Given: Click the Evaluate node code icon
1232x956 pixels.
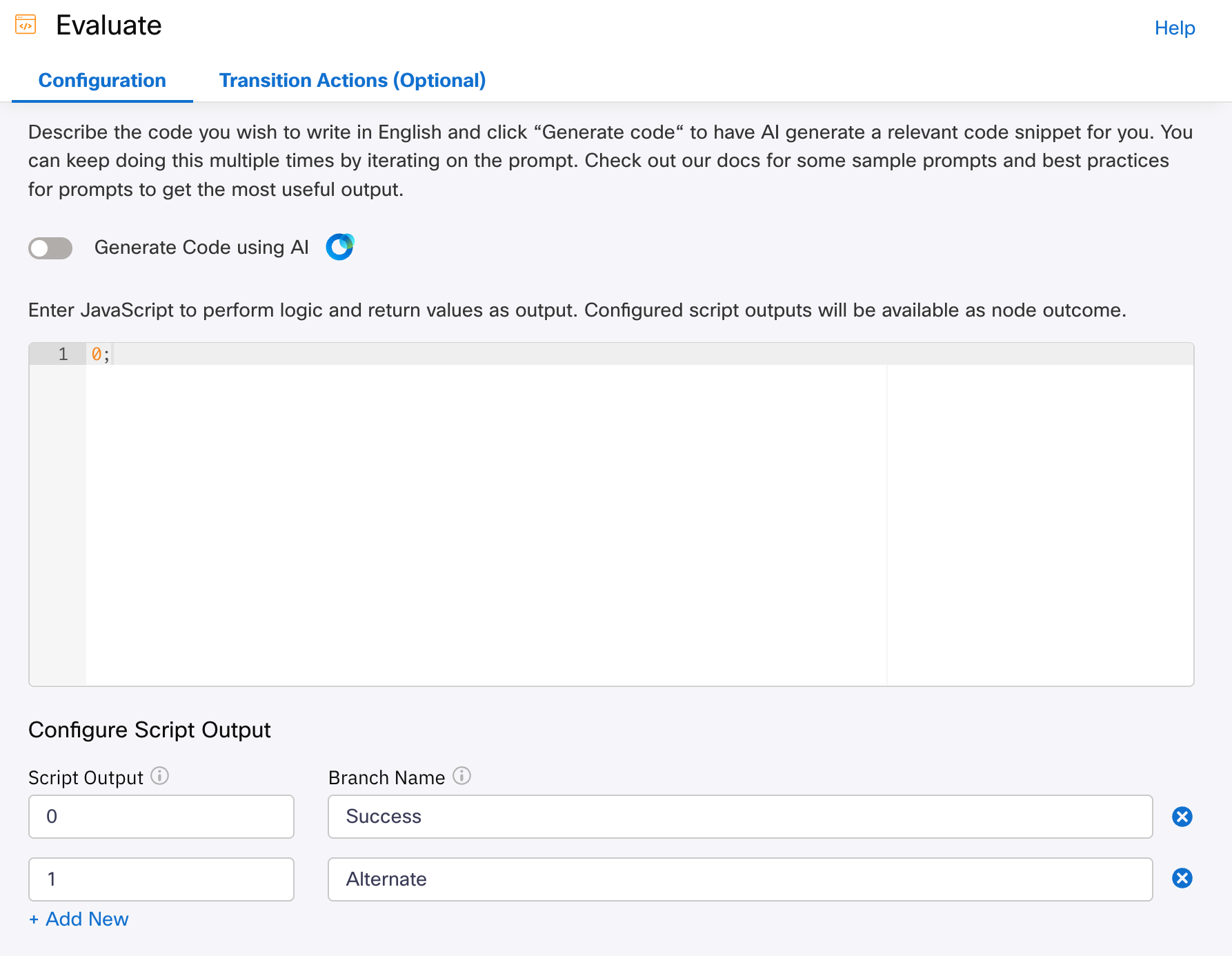Looking at the screenshot, I should pos(26,25).
